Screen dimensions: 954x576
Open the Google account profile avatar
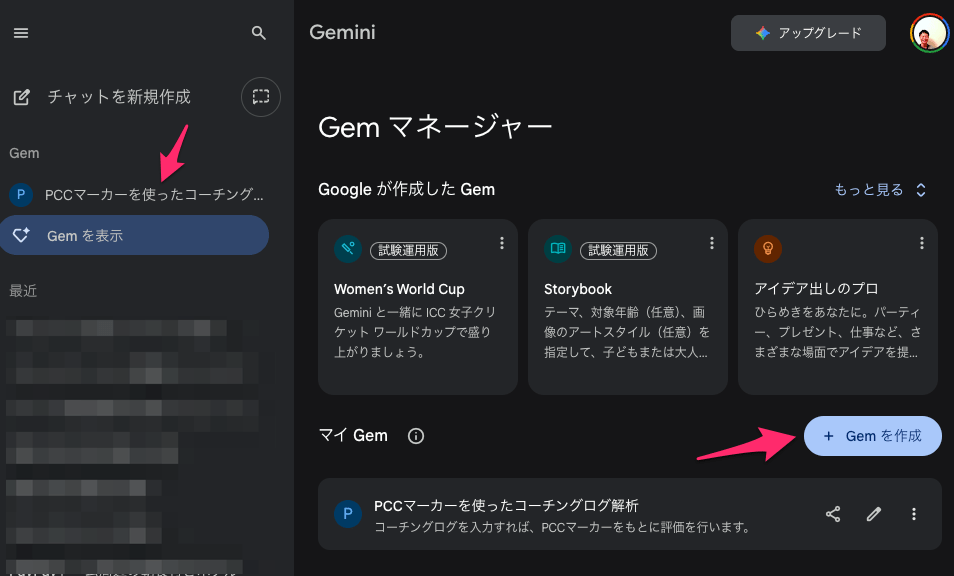click(929, 33)
